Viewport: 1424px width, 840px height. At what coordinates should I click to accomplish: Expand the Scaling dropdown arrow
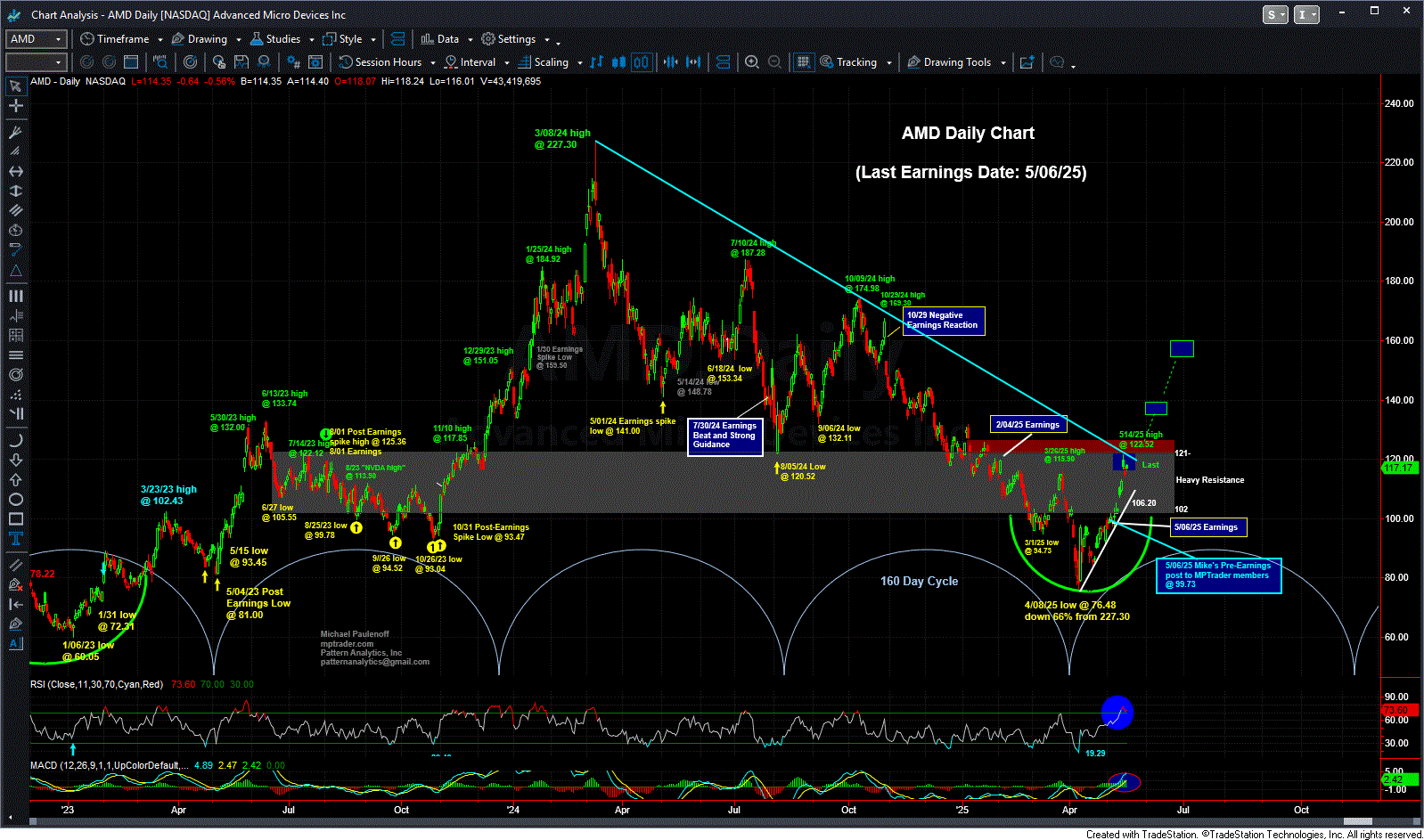pyautogui.click(x=579, y=63)
